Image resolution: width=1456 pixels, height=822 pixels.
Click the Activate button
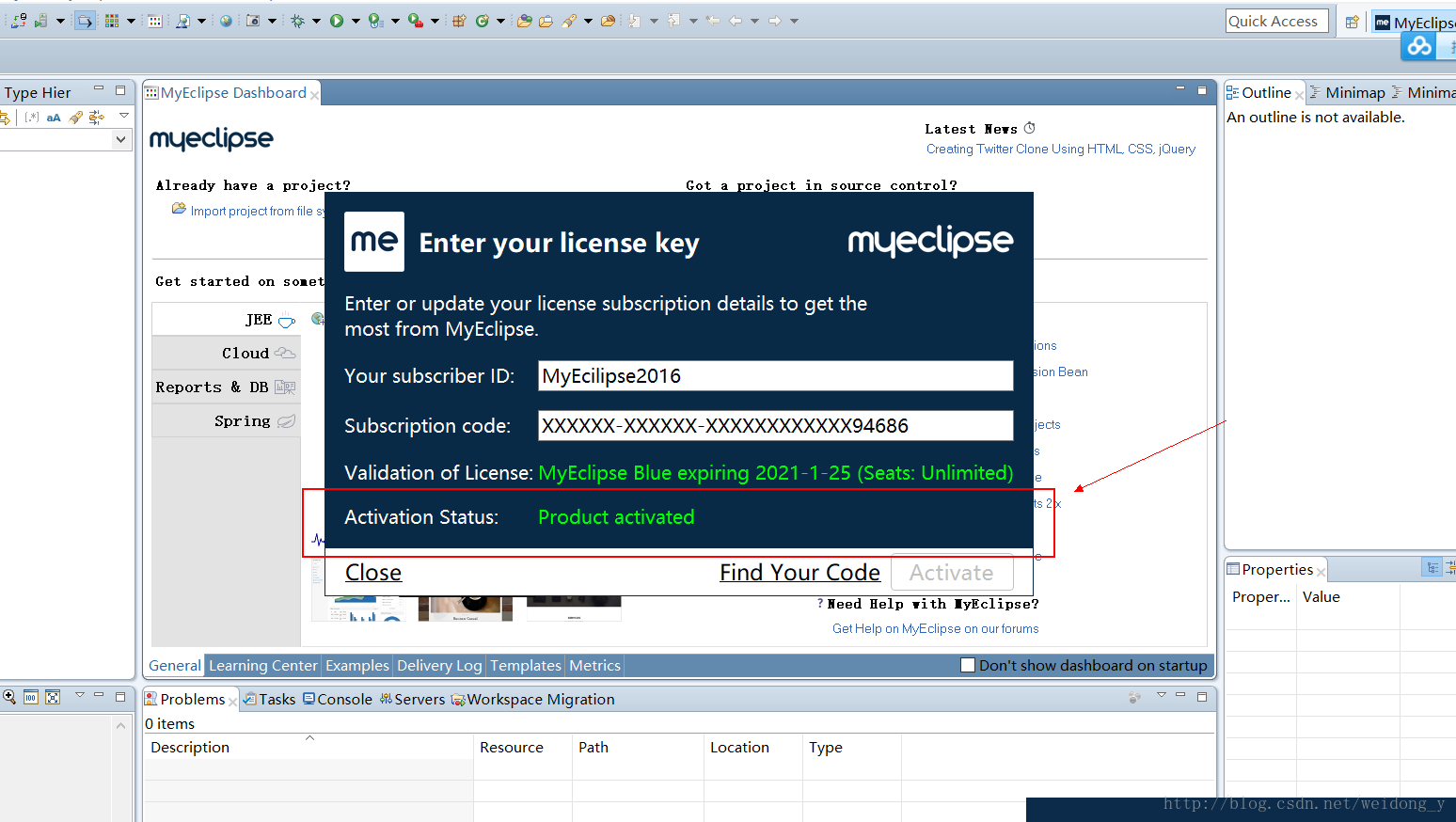[952, 572]
